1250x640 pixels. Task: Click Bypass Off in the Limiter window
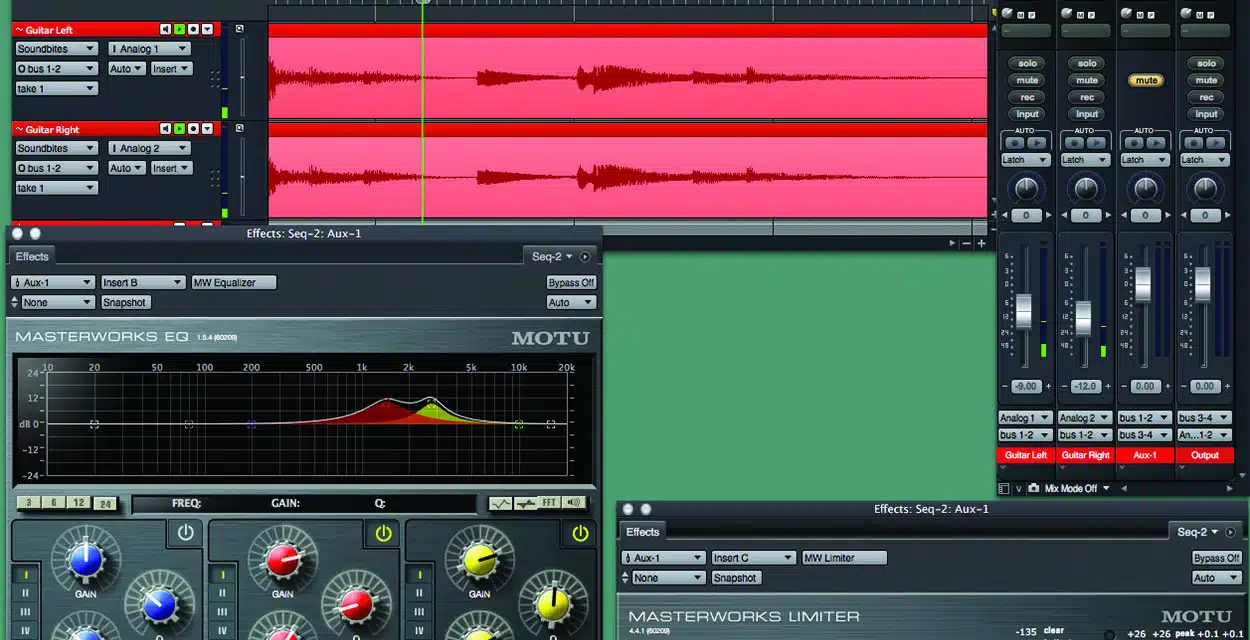[1217, 558]
